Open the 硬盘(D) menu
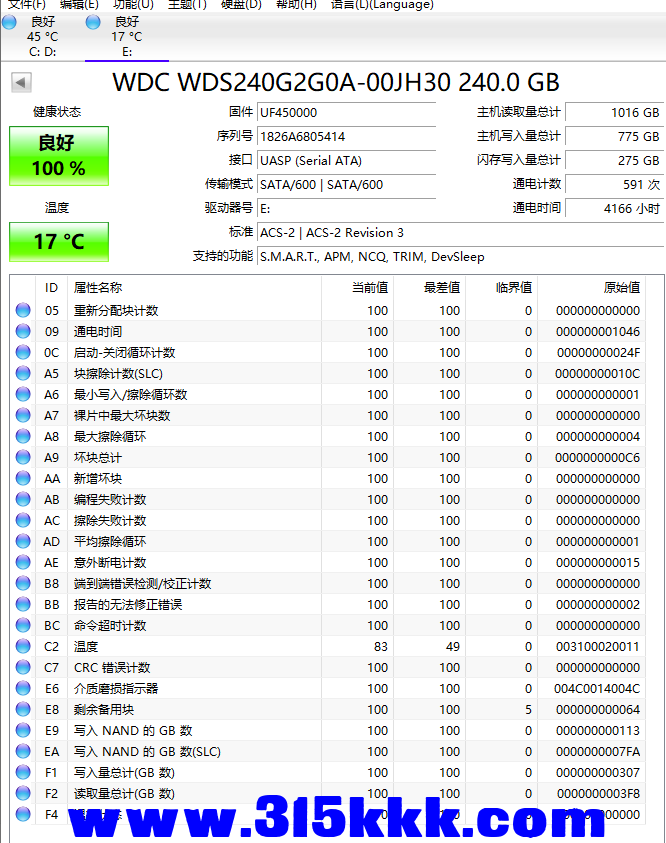This screenshot has width=666, height=843. point(241,4)
